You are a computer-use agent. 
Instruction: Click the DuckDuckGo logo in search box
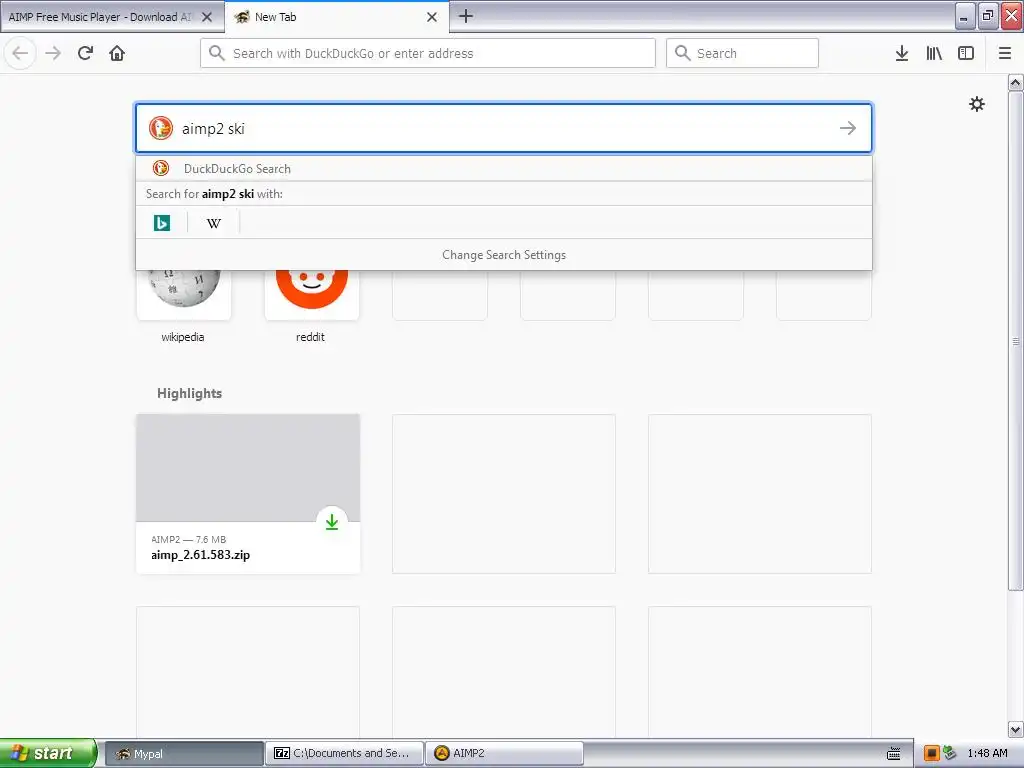click(x=161, y=128)
